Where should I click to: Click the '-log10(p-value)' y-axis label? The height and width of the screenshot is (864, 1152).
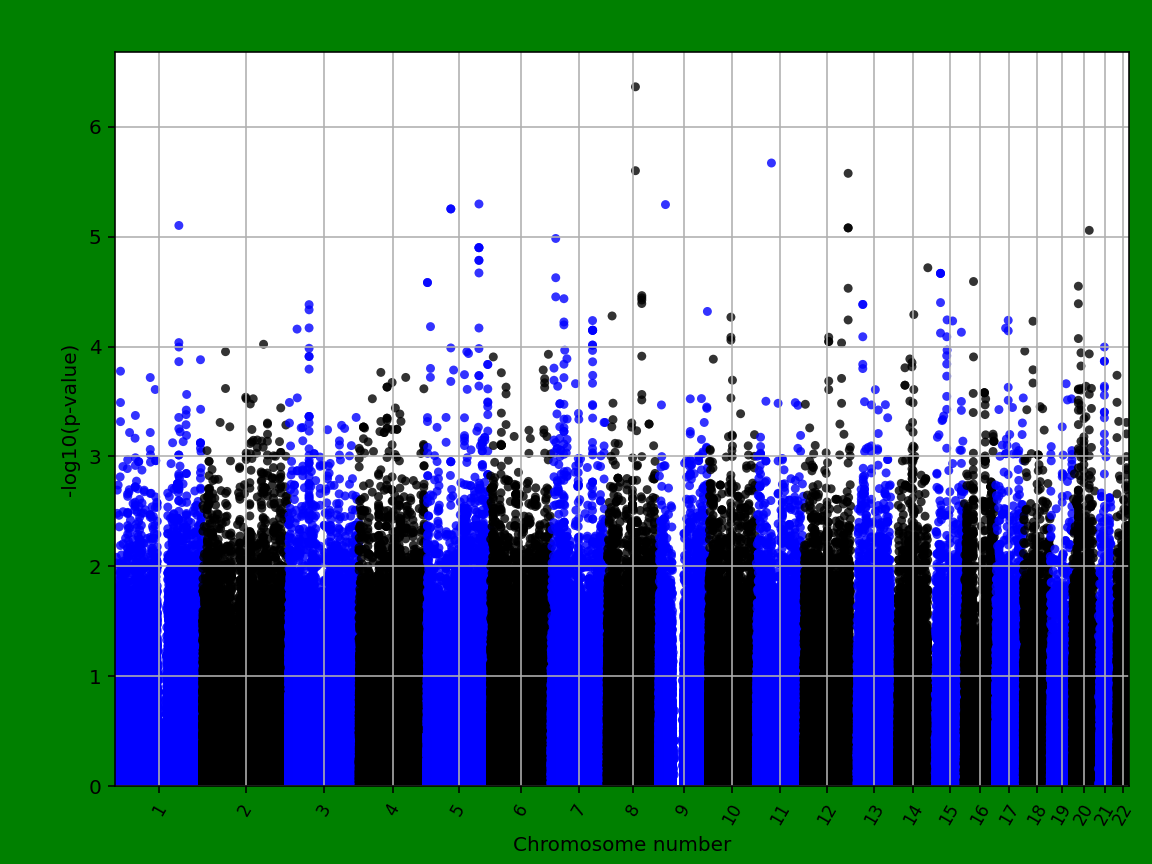coord(70,420)
